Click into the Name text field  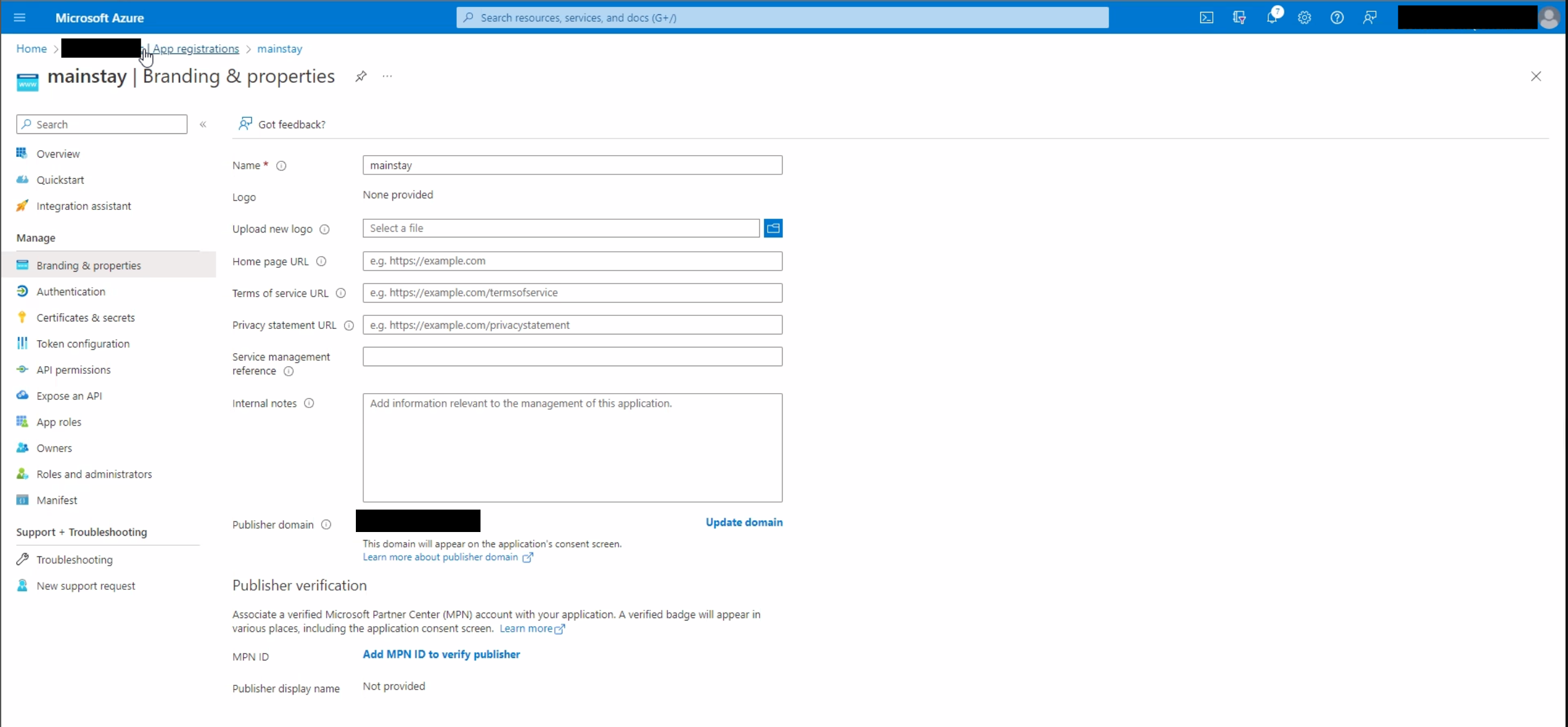(572, 166)
